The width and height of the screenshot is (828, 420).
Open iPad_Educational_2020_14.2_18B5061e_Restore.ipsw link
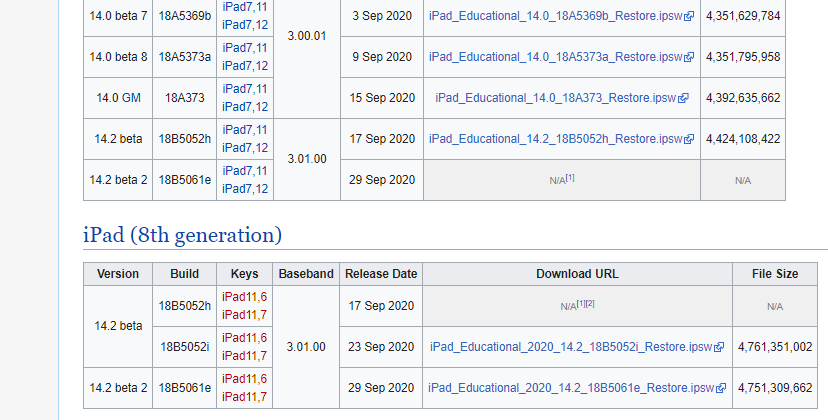[x=571, y=388]
